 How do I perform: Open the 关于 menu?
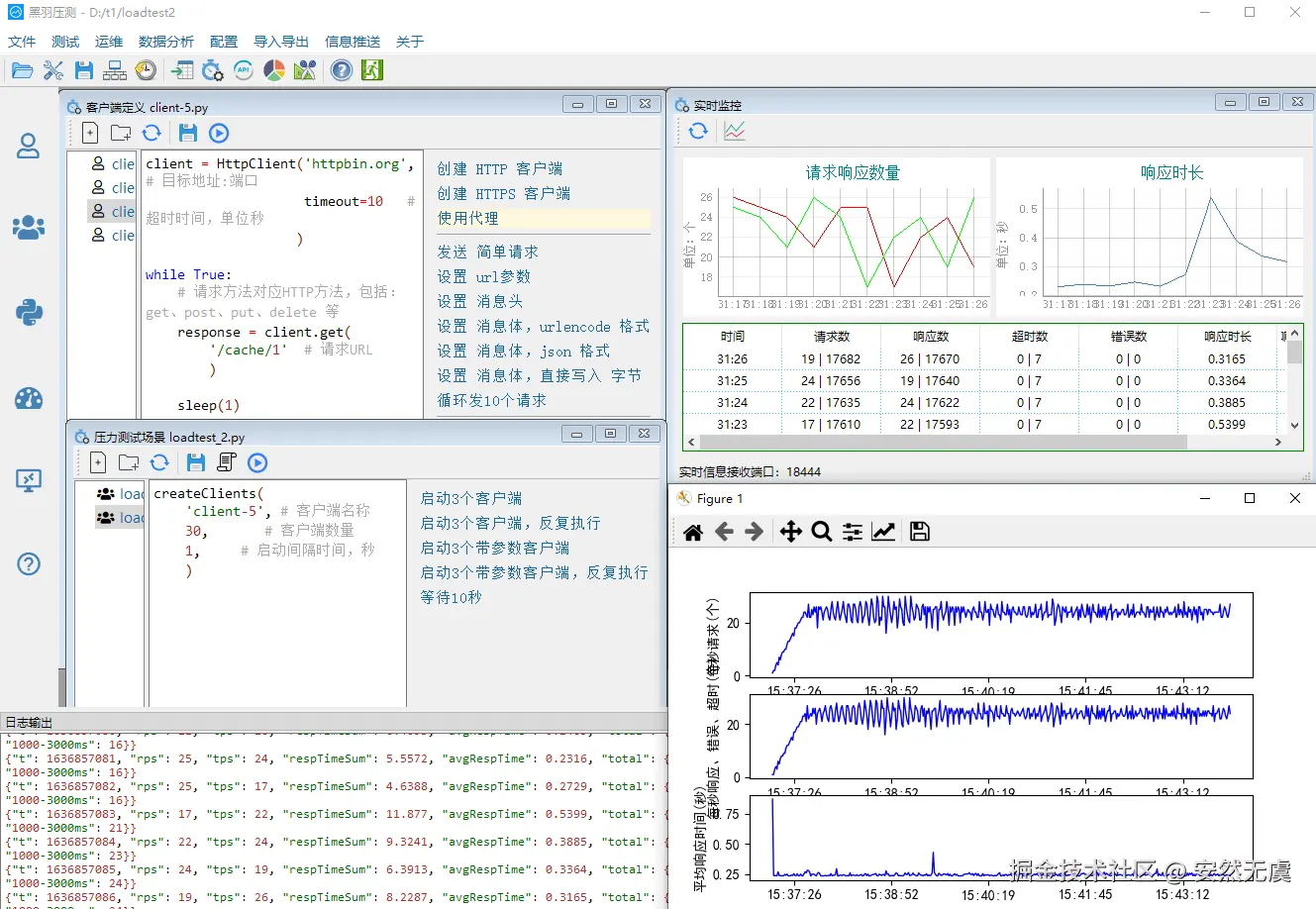pos(410,42)
